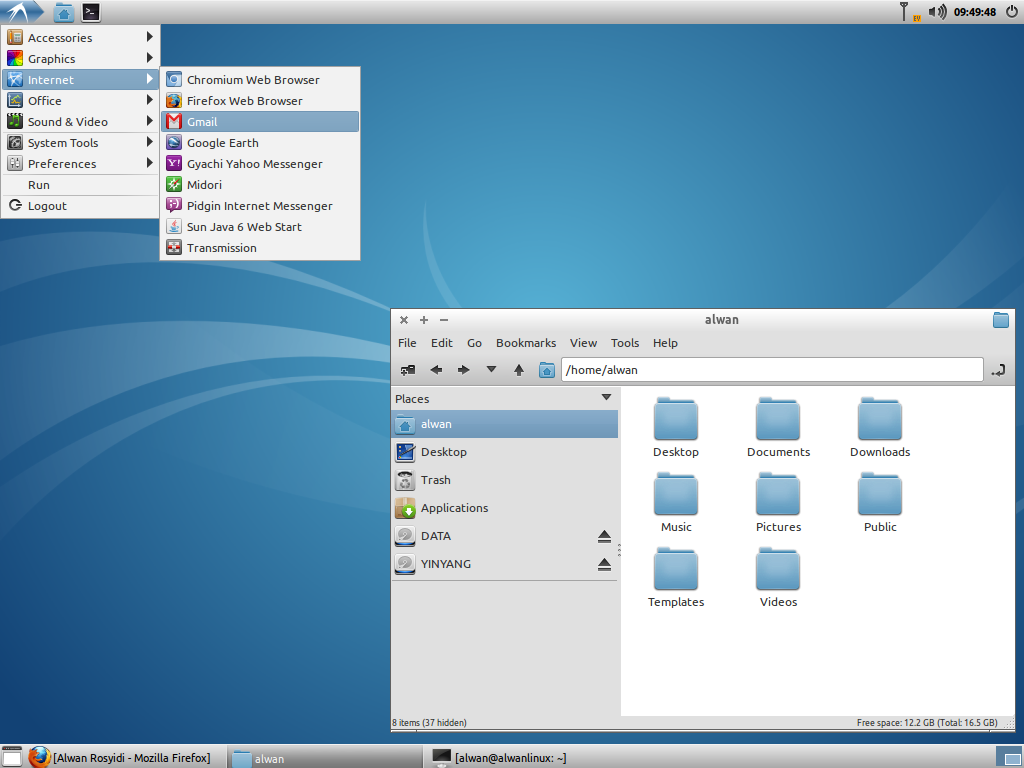The image size is (1024, 768).
Task: Click the jump-to-path button beside the address bar
Action: (x=998, y=370)
